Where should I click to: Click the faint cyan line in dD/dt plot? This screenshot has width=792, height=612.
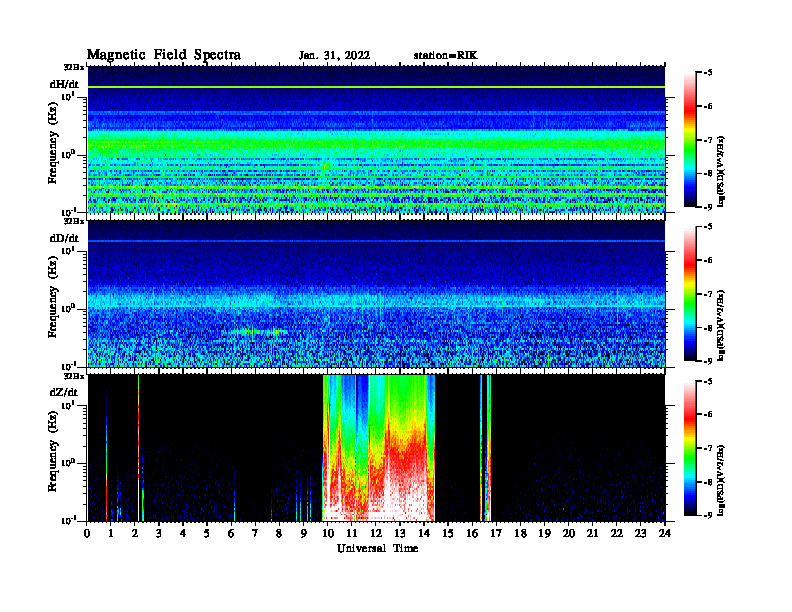376,241
